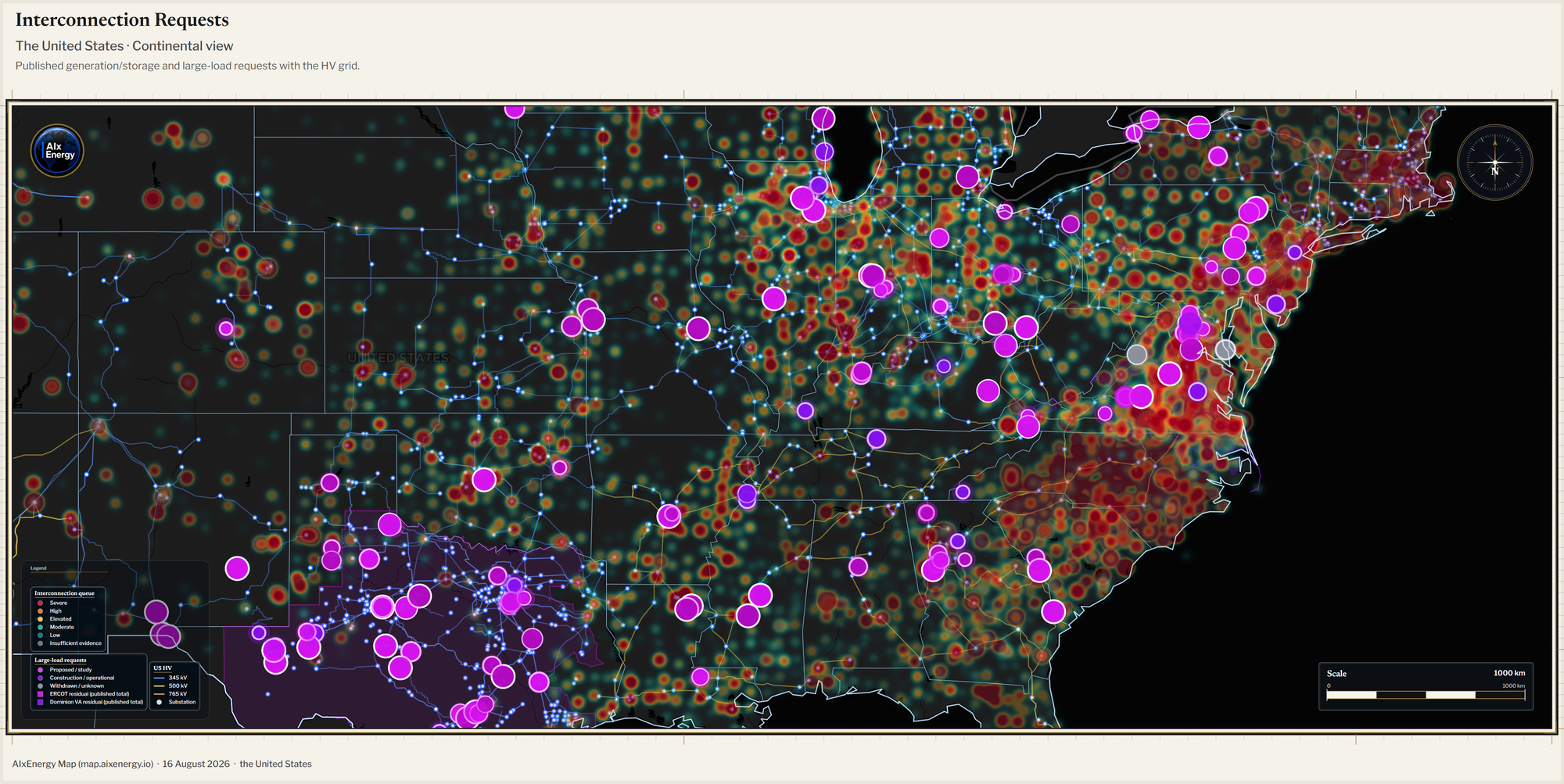Click the "Elevated" legend label
Image resolution: width=1564 pixels, height=784 pixels.
click(x=60, y=619)
